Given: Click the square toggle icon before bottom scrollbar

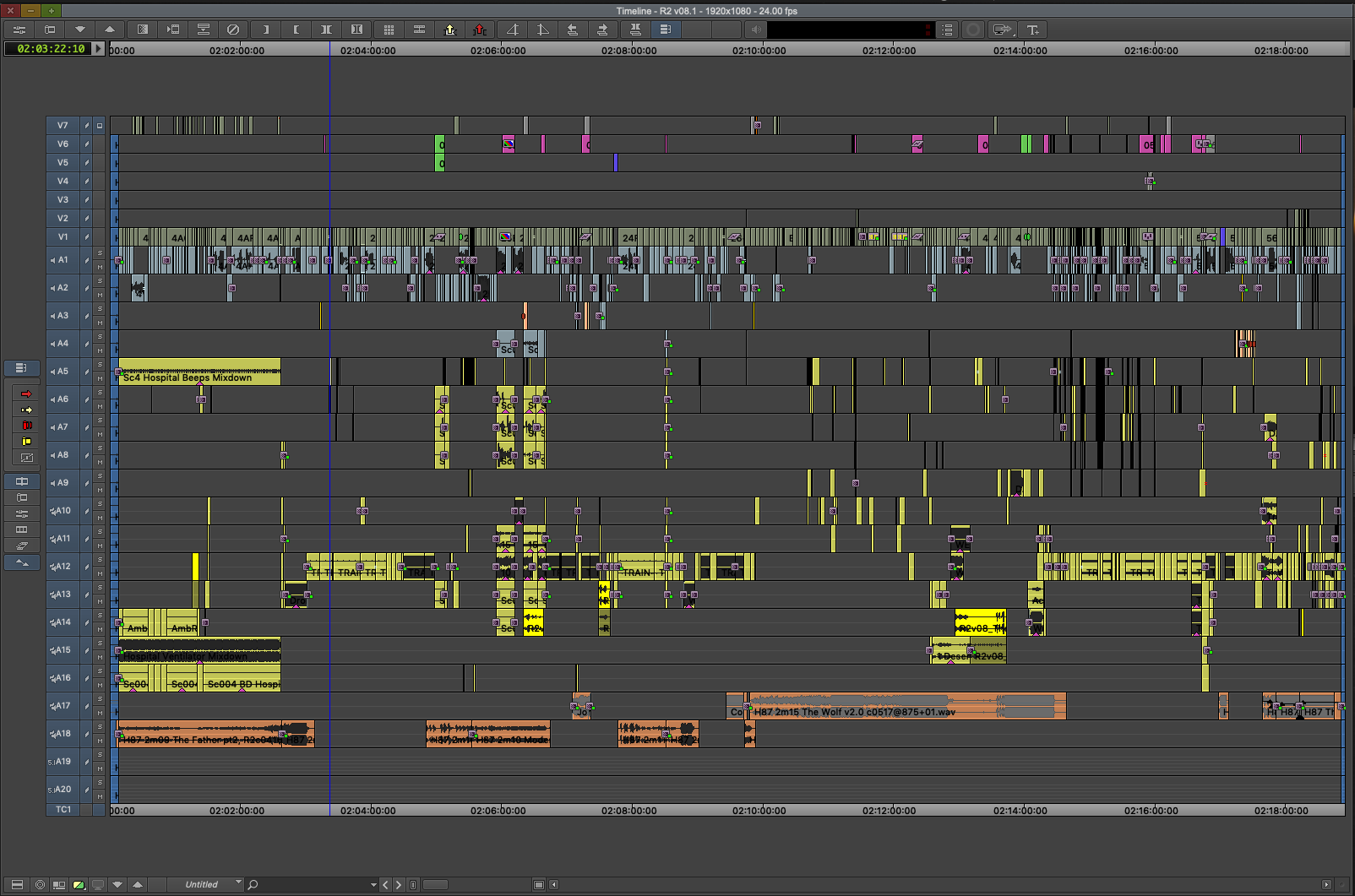Looking at the screenshot, I should pos(539,885).
